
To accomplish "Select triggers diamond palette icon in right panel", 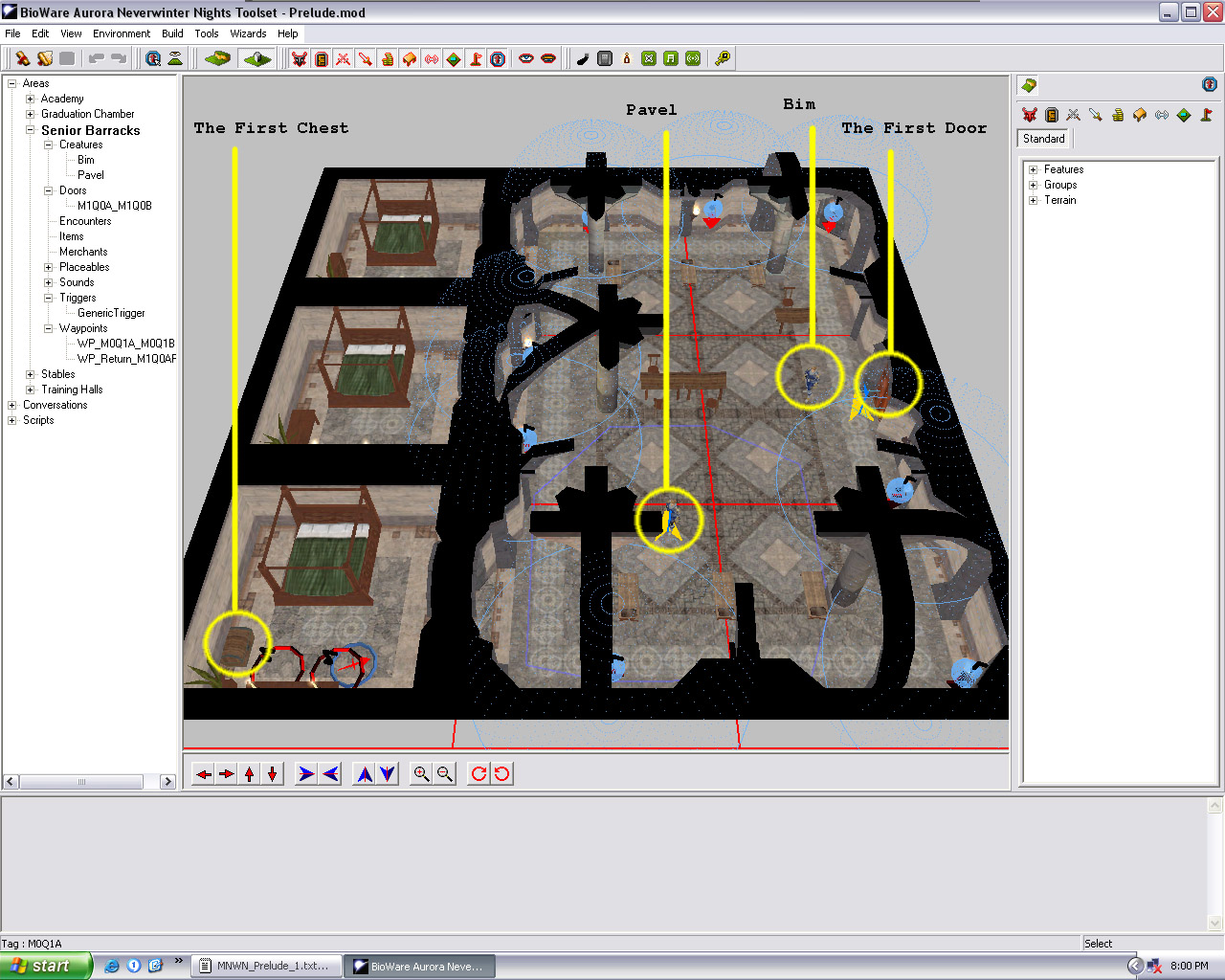I will pos(1184,115).
